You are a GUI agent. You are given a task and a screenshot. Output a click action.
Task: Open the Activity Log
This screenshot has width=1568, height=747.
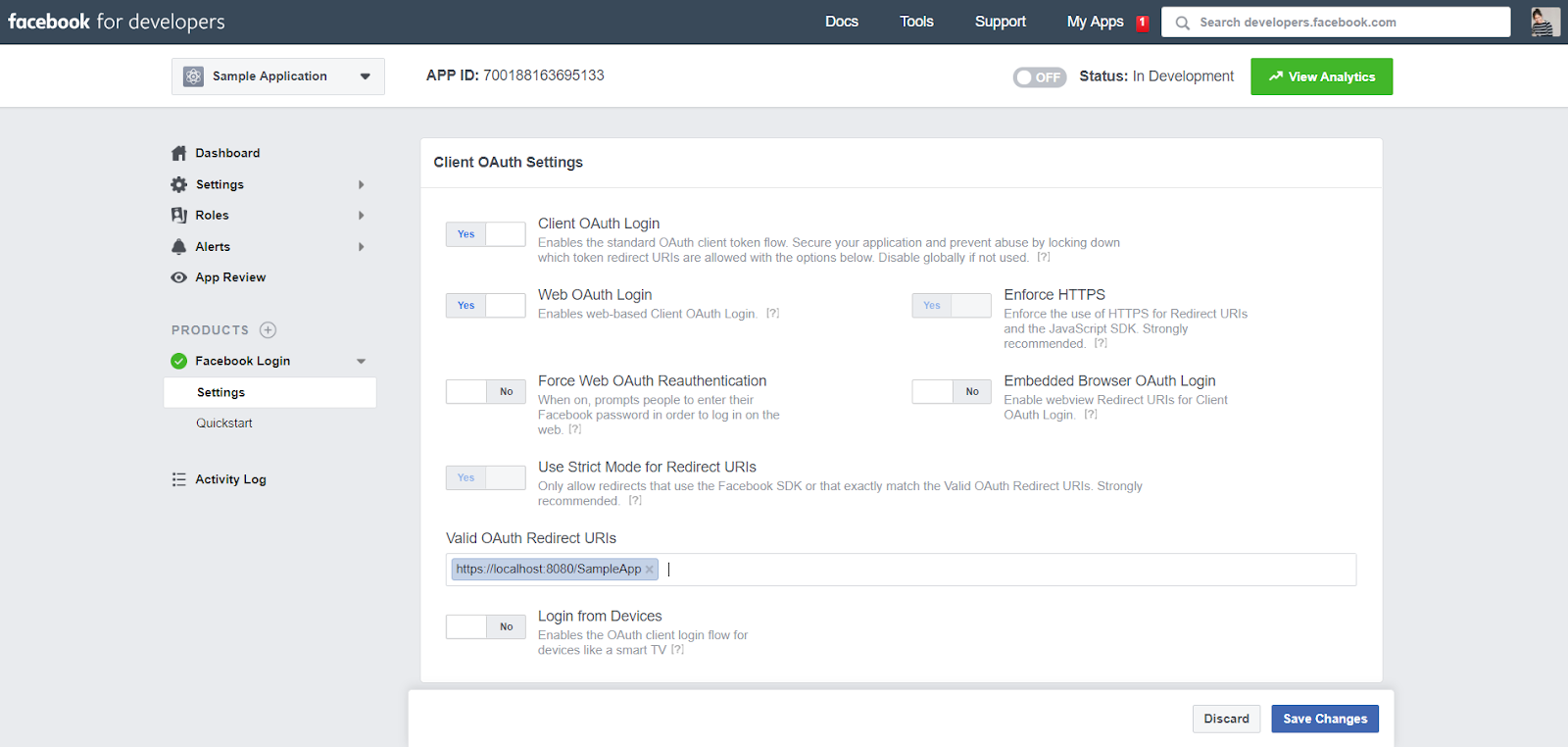[x=230, y=479]
